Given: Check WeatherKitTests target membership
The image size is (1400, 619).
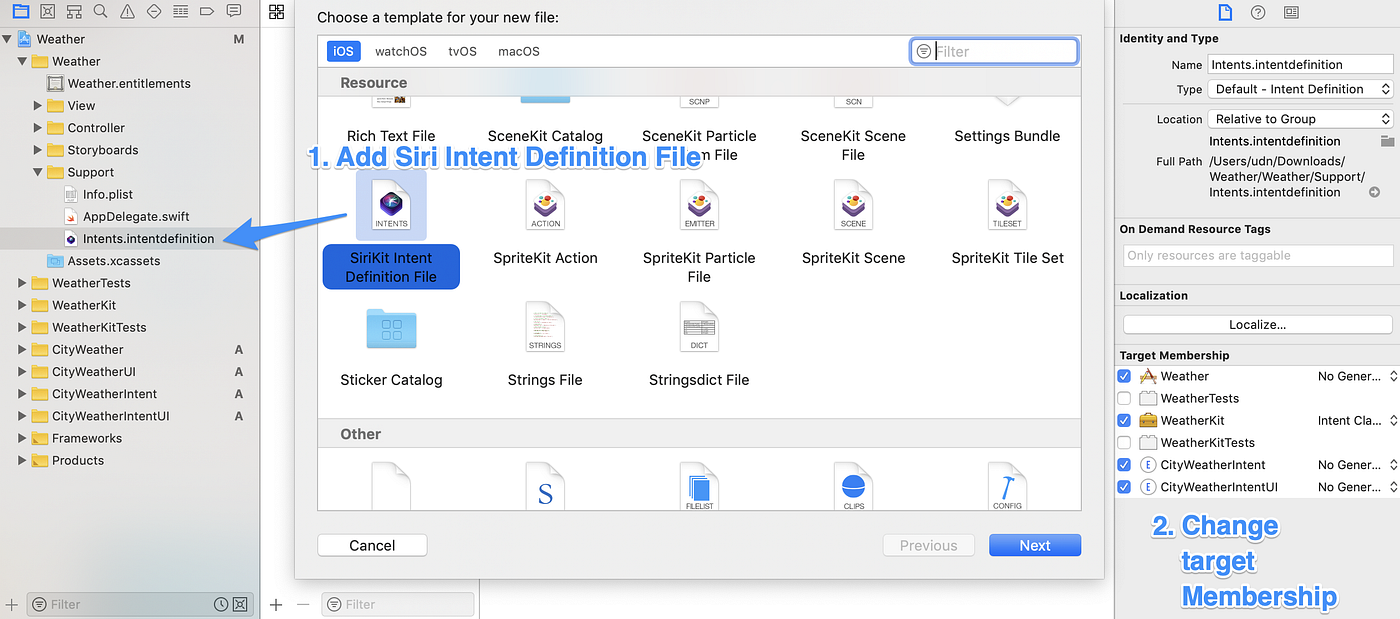Looking at the screenshot, I should (x=1124, y=442).
